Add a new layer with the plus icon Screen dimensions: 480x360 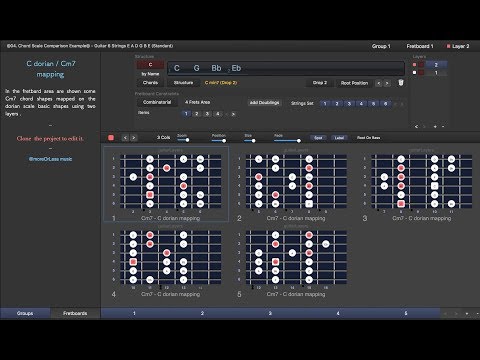pos(435,127)
